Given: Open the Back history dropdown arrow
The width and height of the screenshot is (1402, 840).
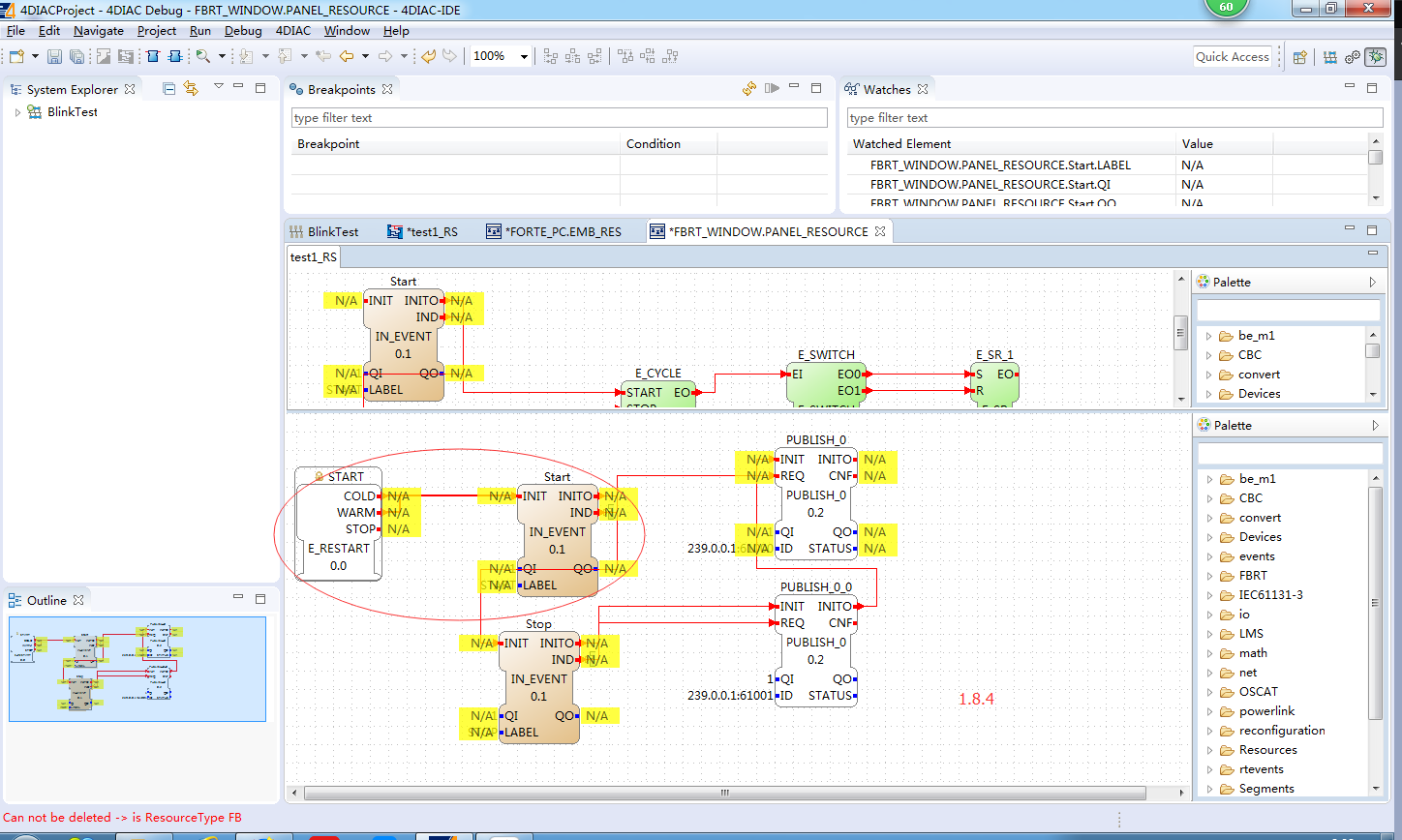Looking at the screenshot, I should (x=365, y=56).
